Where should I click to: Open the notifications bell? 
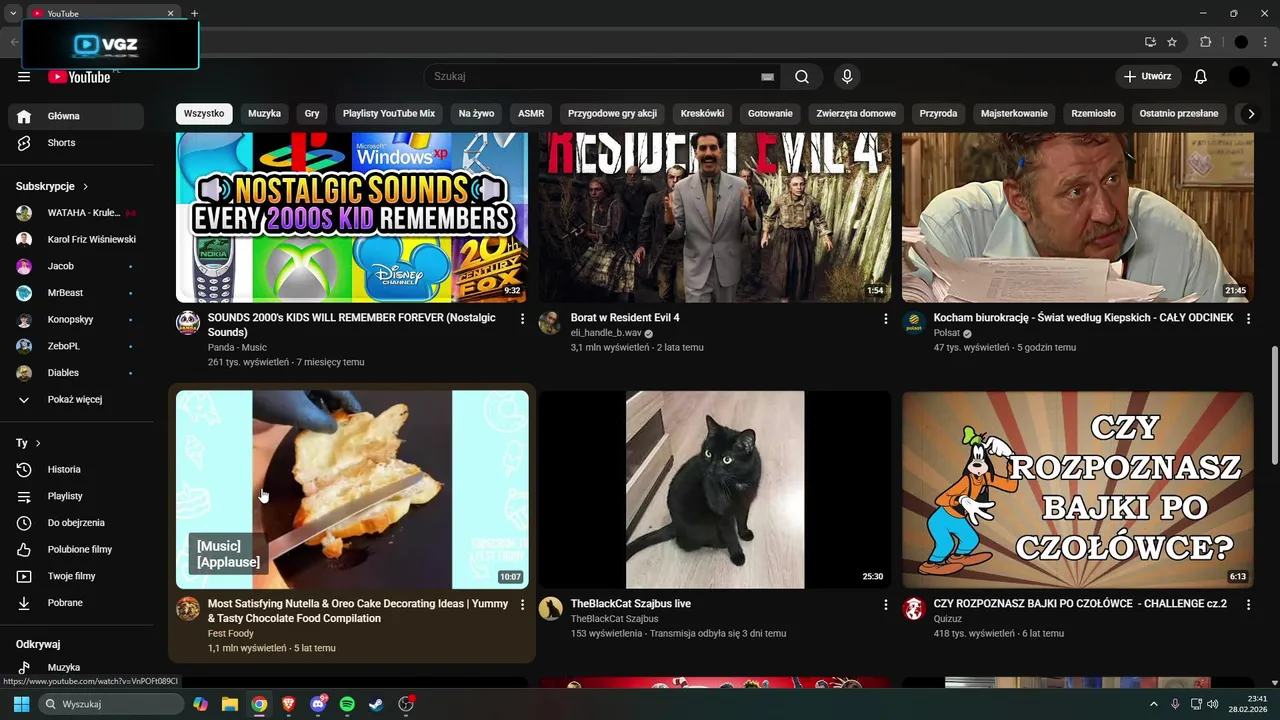1201,77
